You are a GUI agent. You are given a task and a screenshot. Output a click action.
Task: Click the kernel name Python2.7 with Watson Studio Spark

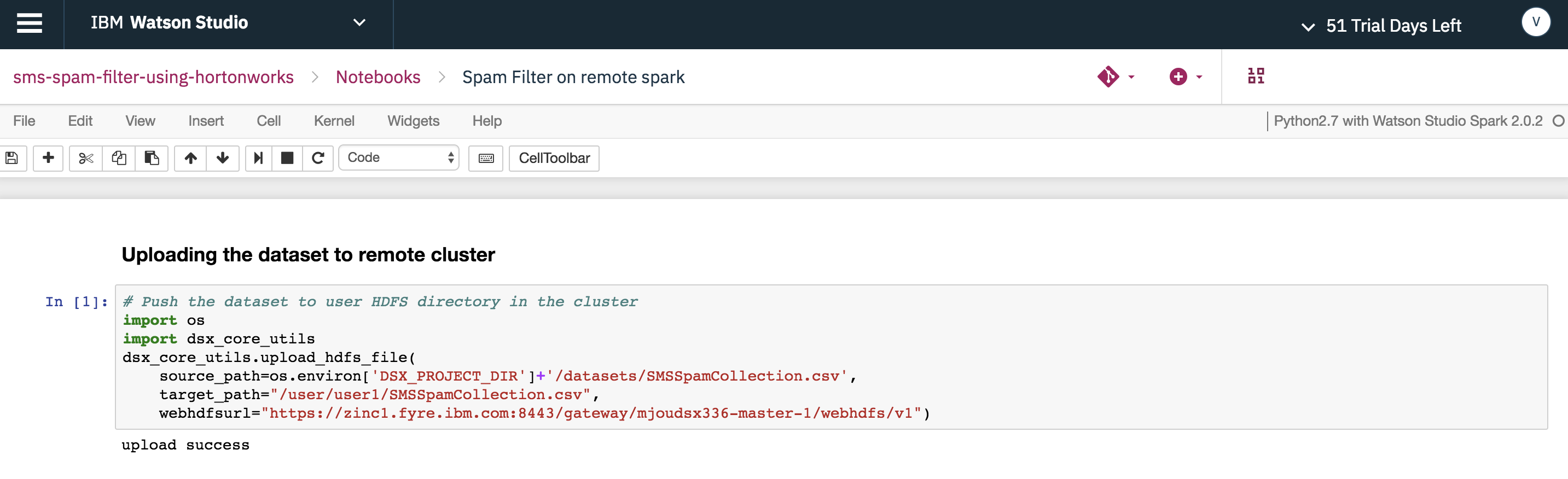click(x=1408, y=121)
